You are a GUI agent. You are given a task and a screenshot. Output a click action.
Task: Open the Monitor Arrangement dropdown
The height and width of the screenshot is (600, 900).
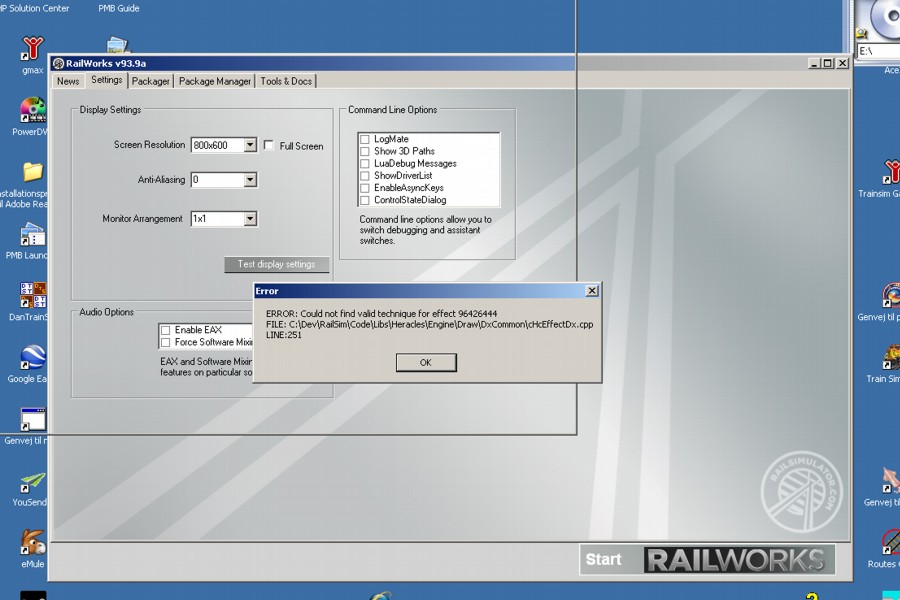[250, 219]
